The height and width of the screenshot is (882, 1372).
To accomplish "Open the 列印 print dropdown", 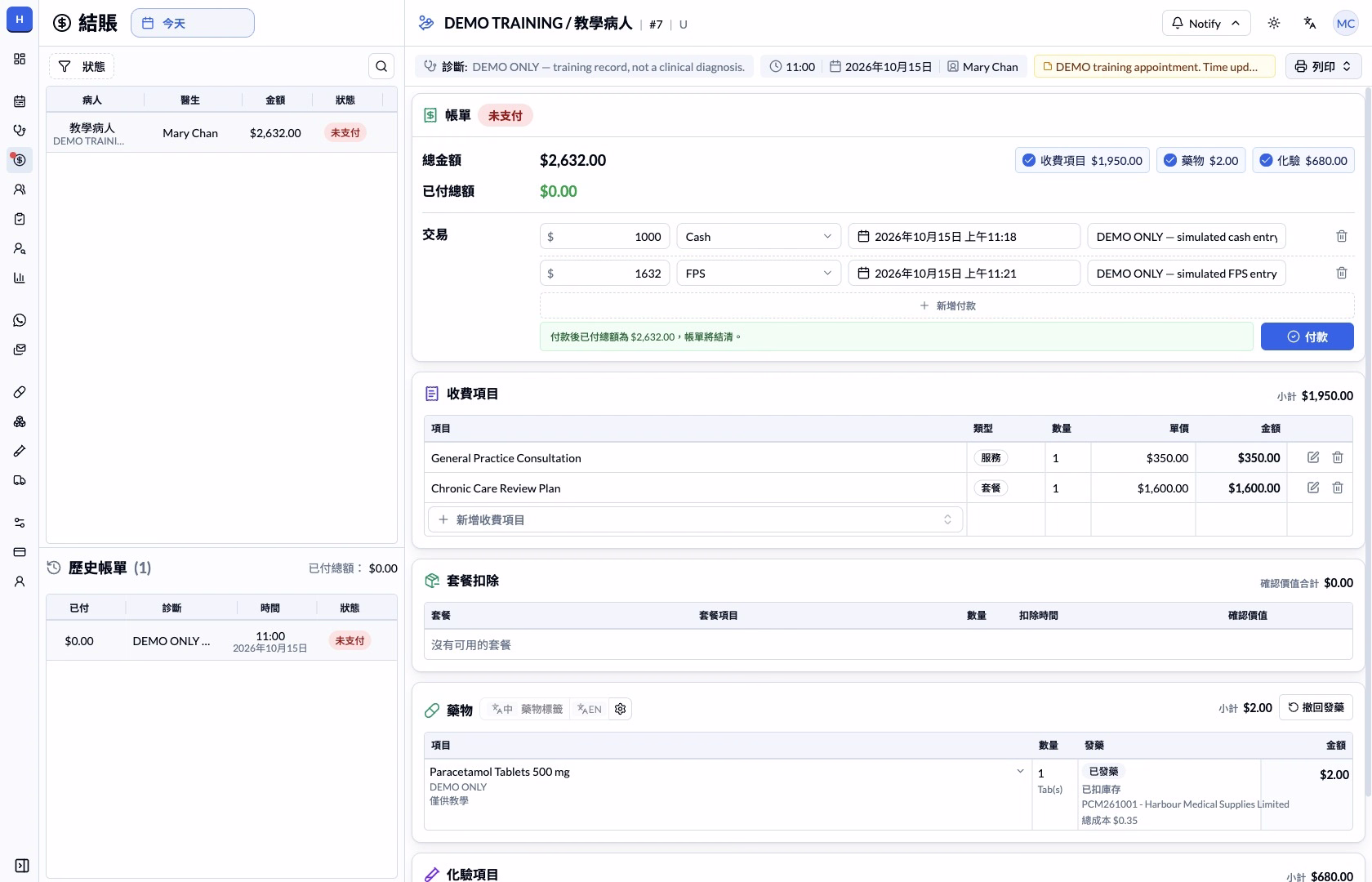I will [1323, 66].
